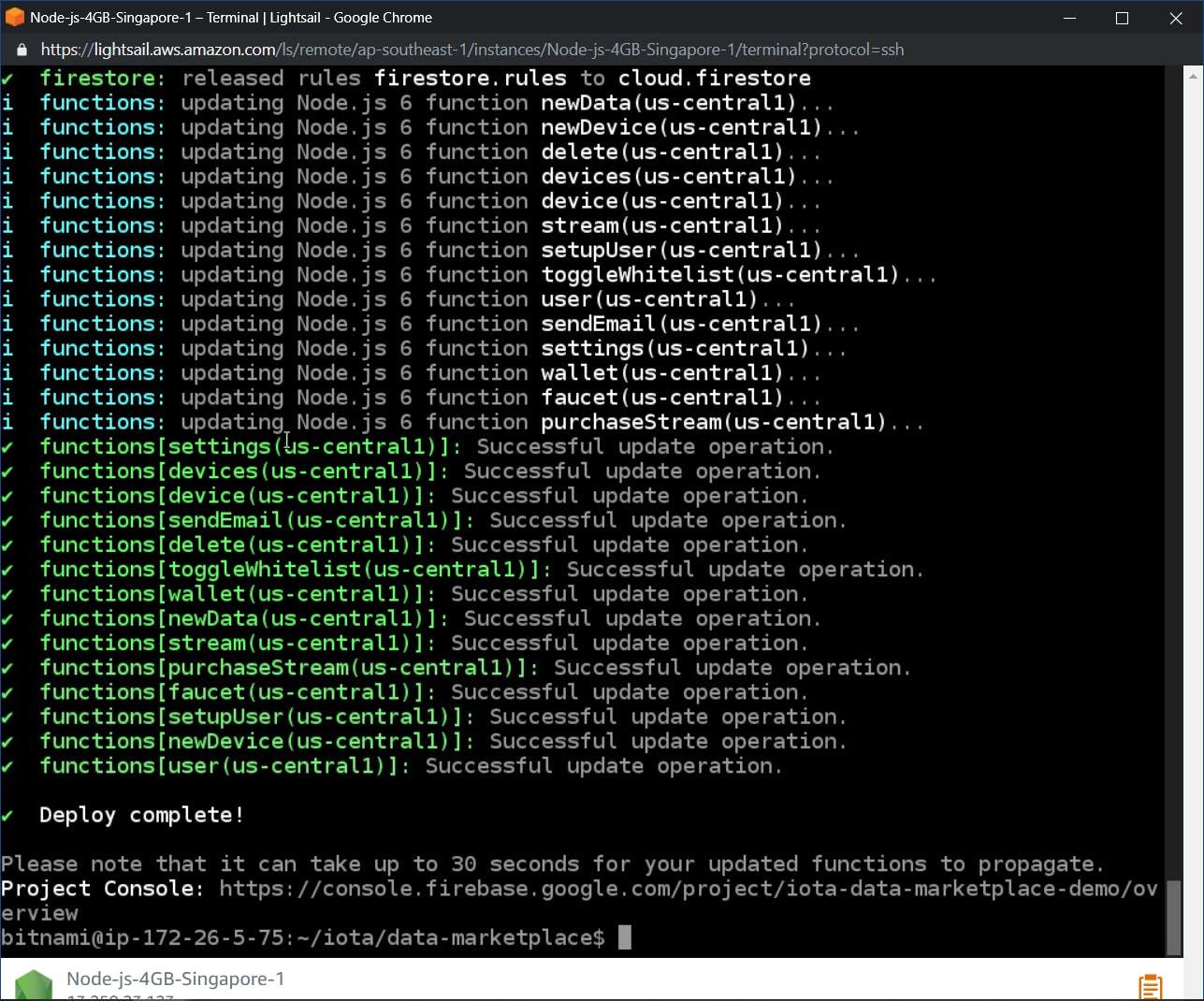Close the Lightsail terminal window
The image size is (1204, 1001).
[1176, 18]
